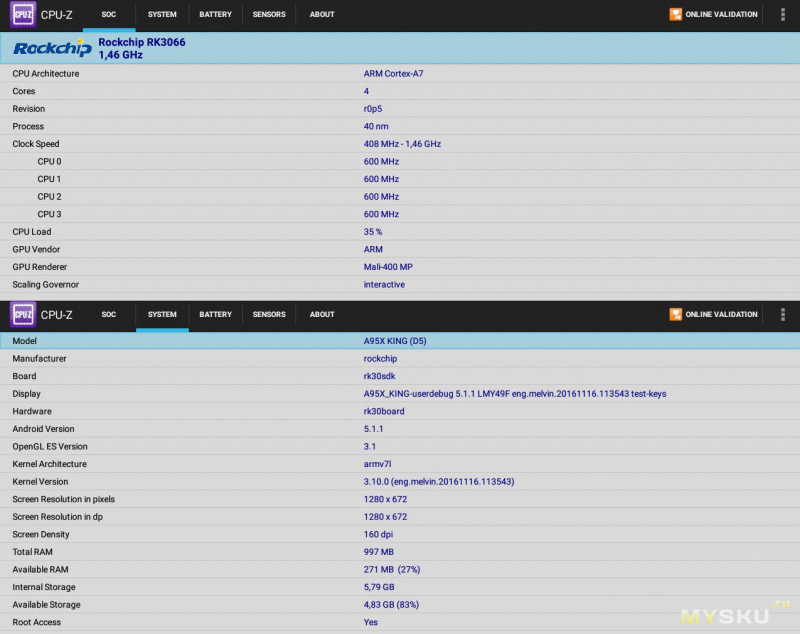Click the Root Access value Yes

pos(371,622)
